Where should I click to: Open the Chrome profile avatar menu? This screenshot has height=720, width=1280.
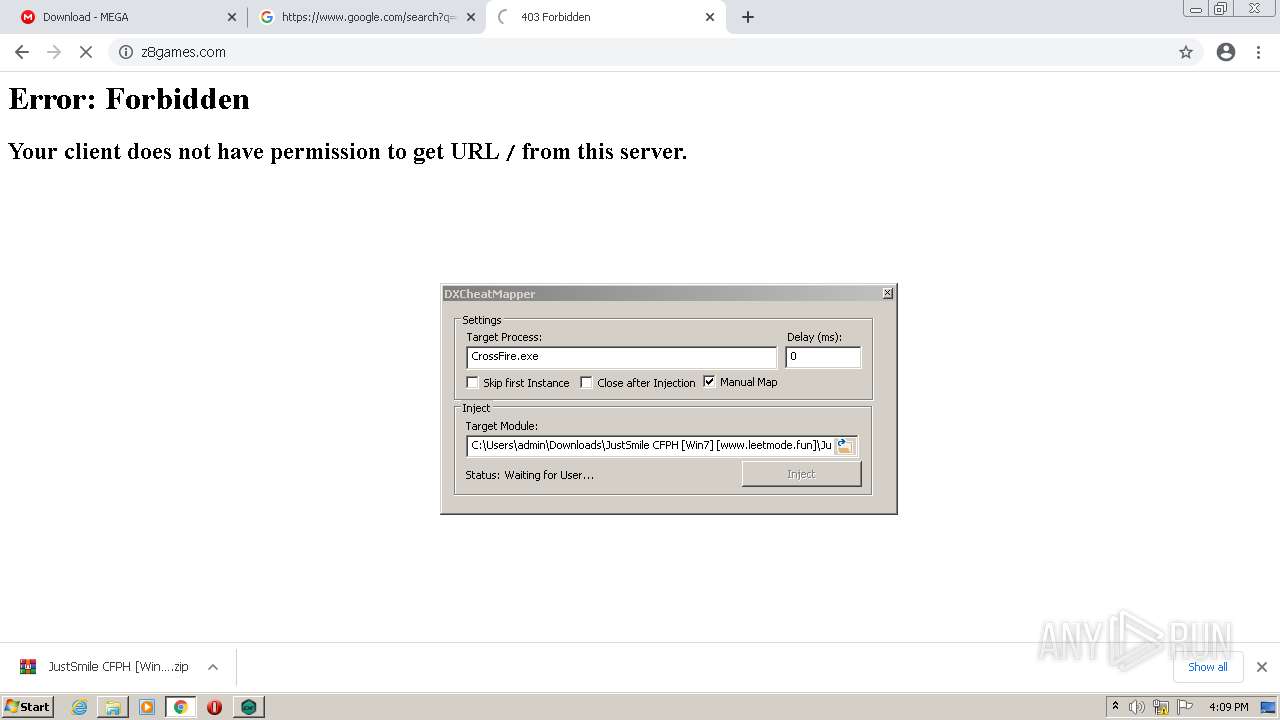click(1226, 52)
